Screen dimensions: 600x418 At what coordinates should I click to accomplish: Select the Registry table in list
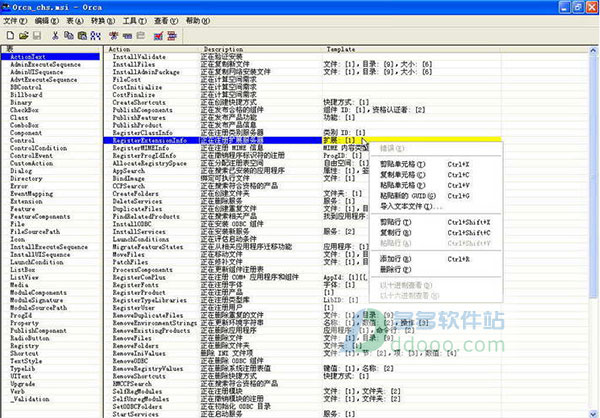click(x=24, y=346)
